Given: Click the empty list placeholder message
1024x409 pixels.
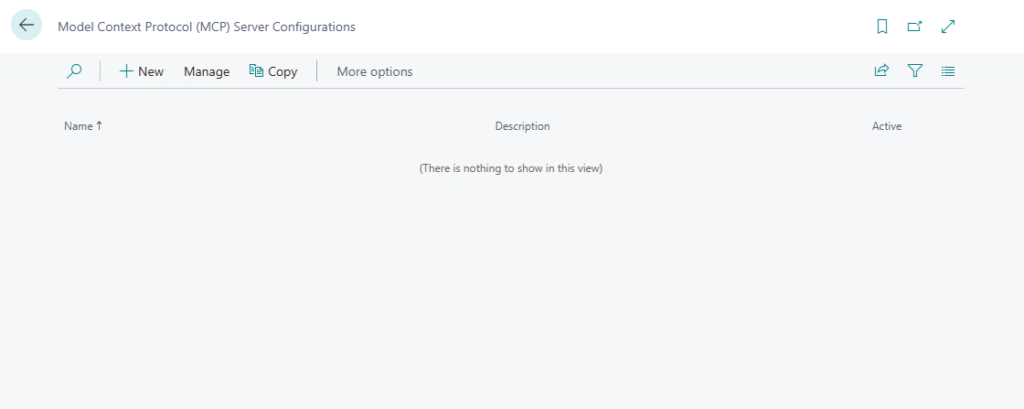Looking at the screenshot, I should [510, 168].
